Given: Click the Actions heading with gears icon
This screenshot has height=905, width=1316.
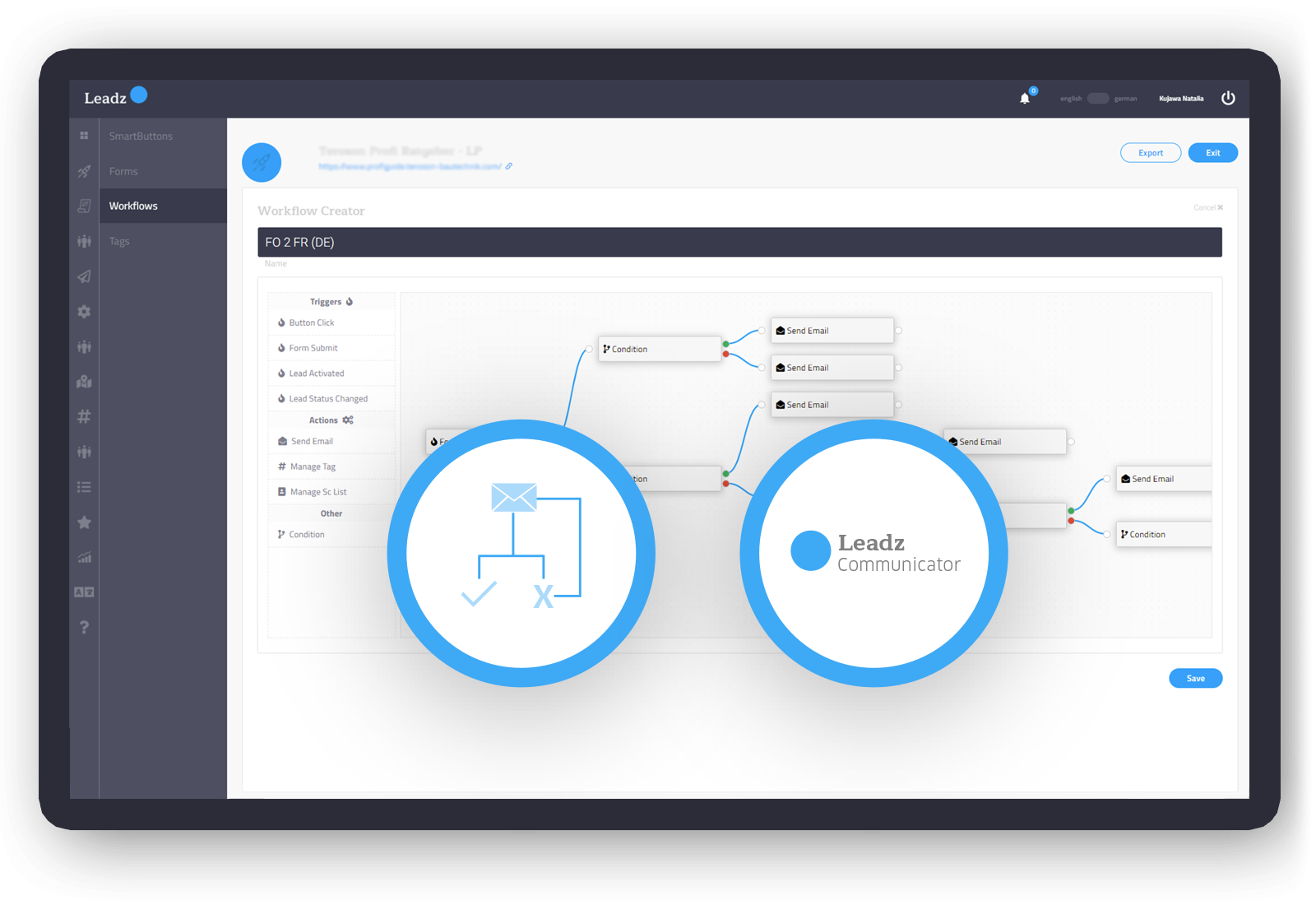Looking at the screenshot, I should [x=331, y=420].
